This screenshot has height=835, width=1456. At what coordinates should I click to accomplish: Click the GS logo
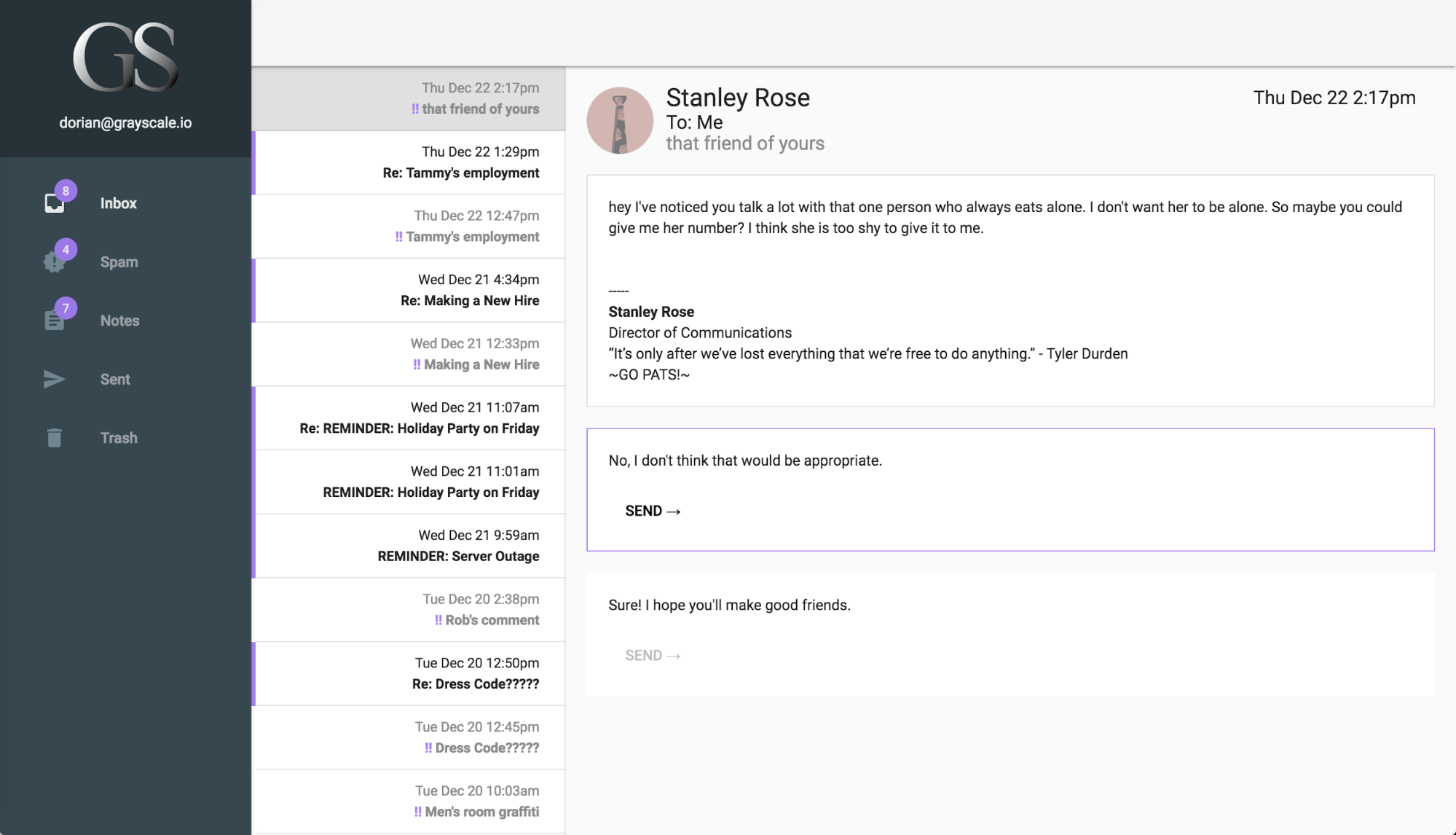coord(125,57)
